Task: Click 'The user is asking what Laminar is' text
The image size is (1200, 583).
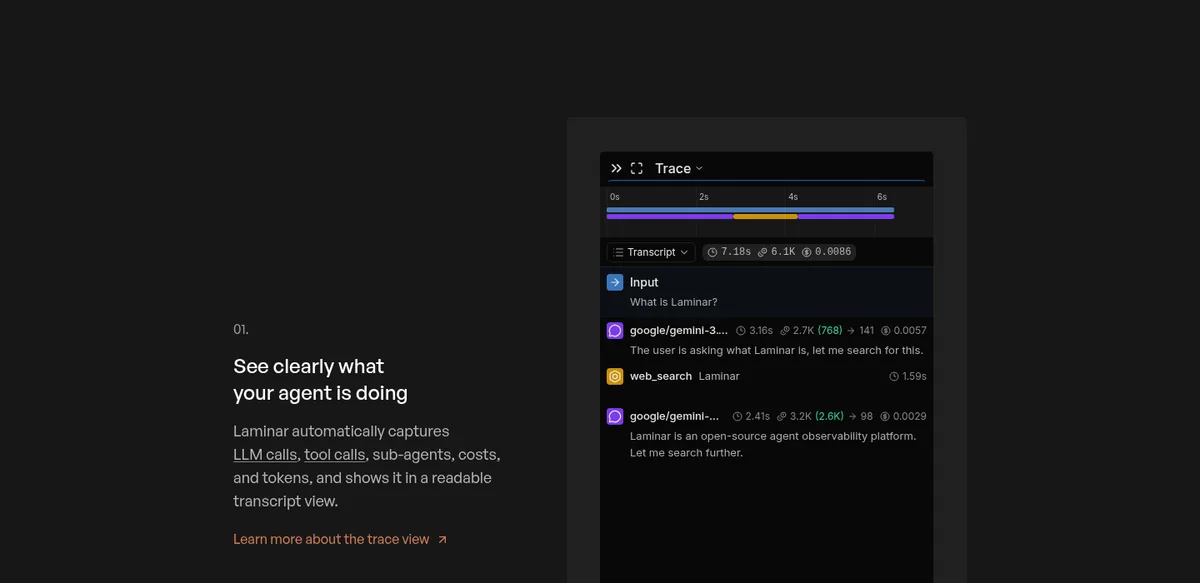Action: coord(776,350)
